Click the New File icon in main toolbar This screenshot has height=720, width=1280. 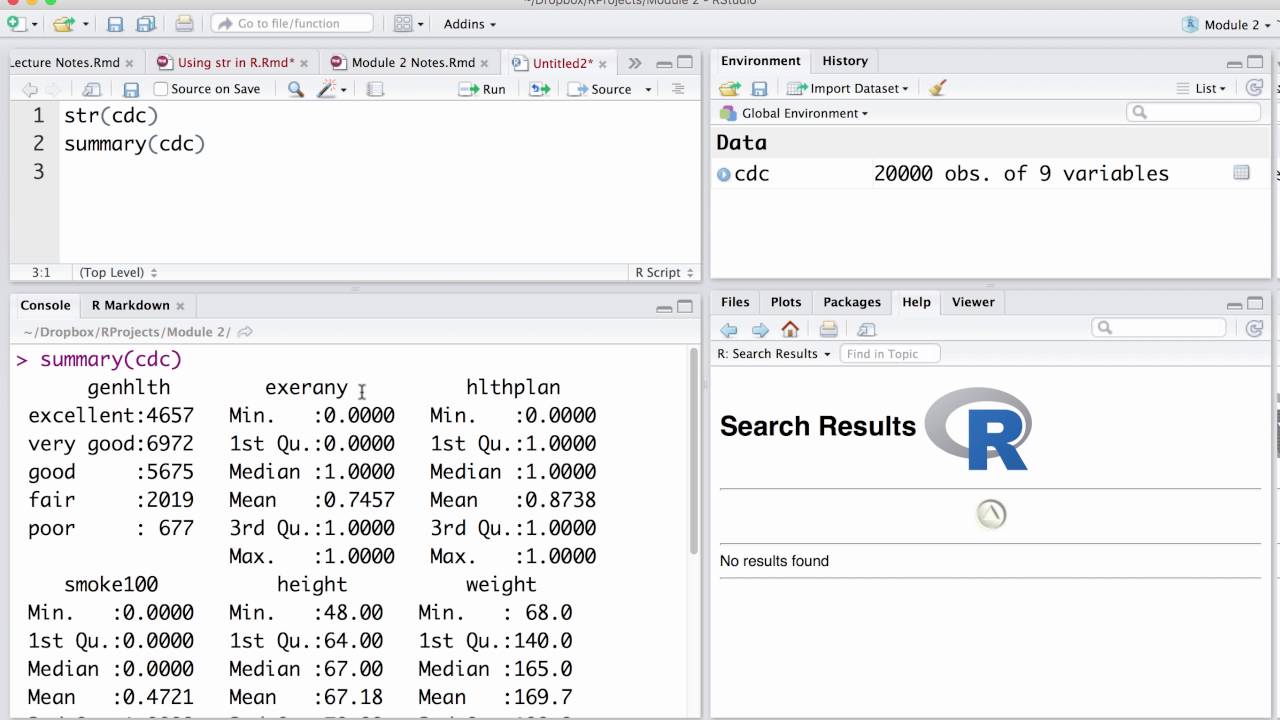click(x=17, y=23)
